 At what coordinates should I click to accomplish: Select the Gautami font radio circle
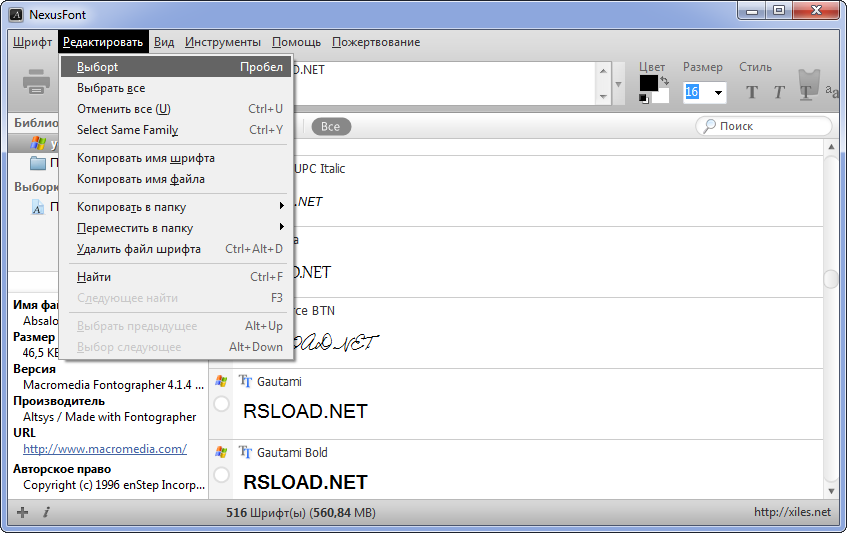point(221,404)
